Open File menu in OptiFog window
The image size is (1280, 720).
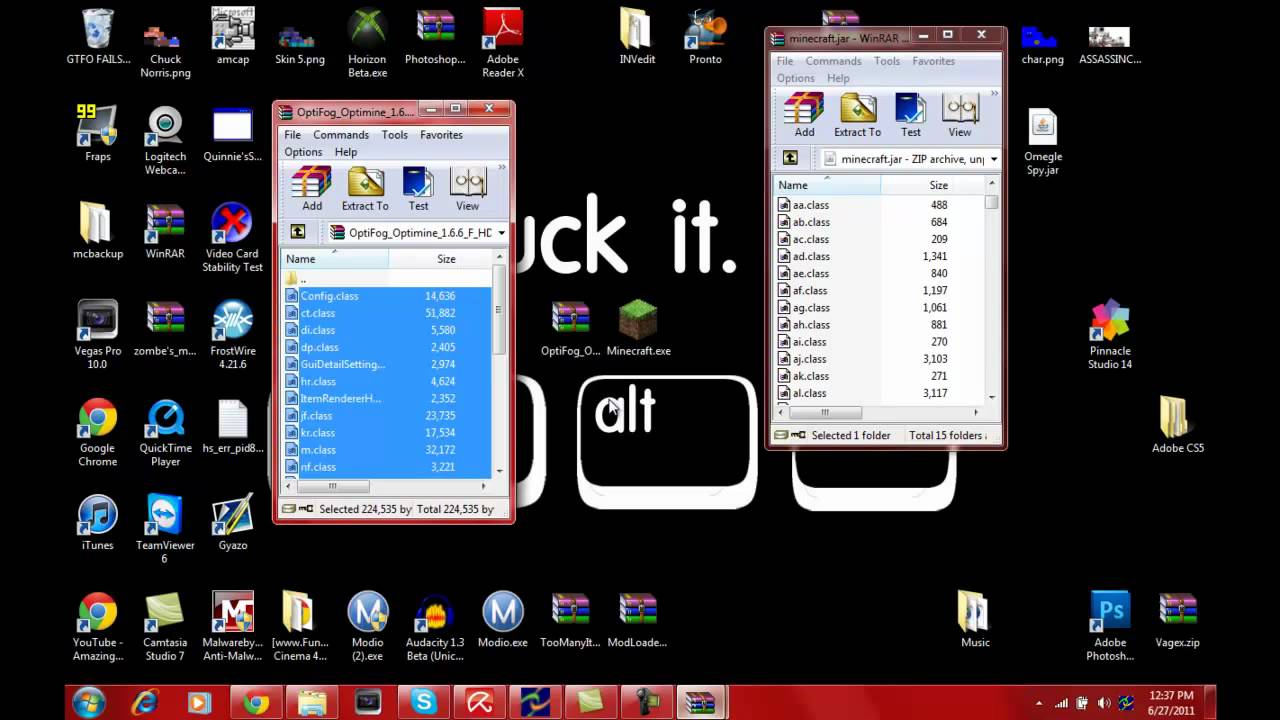click(x=292, y=135)
